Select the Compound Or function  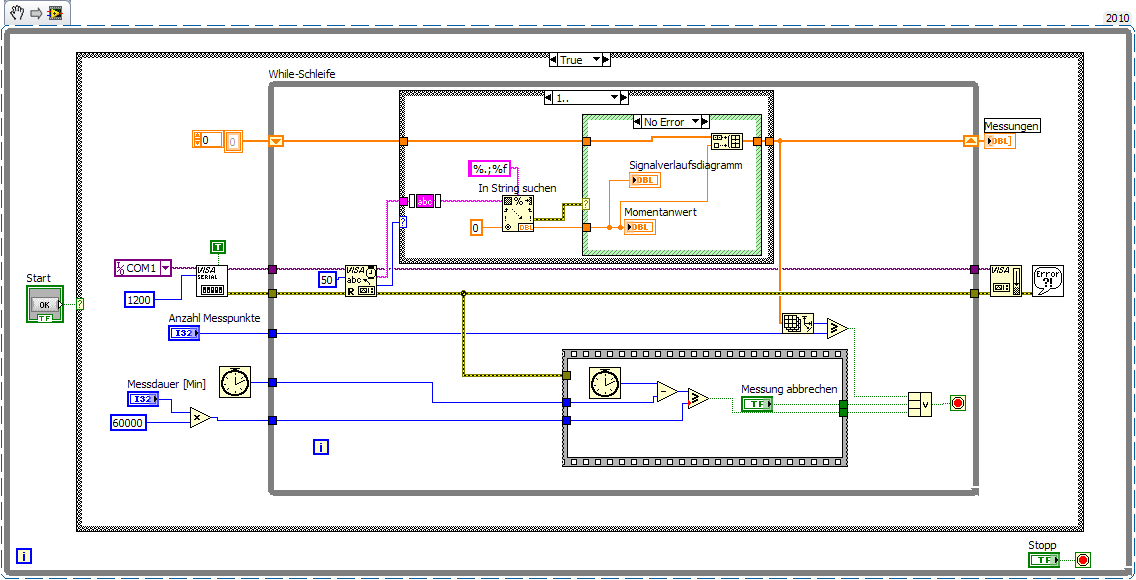click(x=920, y=404)
